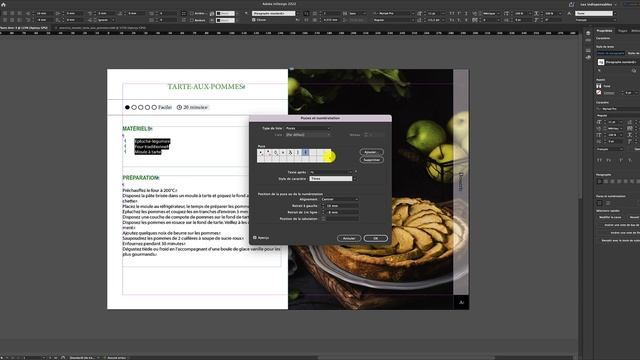The height and width of the screenshot is (360, 640).
Task: Click the Bordure color swatch
Action: pos(225,20)
